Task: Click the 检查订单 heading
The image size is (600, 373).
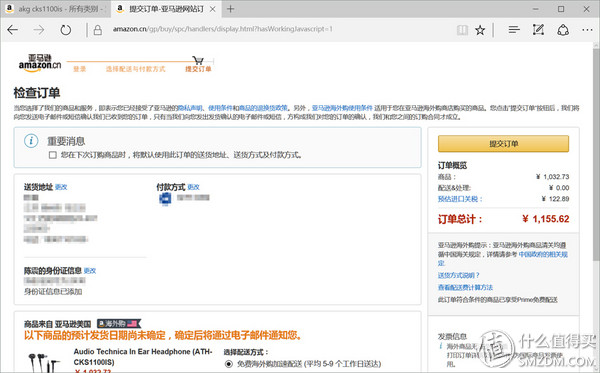Action: tap(37, 93)
